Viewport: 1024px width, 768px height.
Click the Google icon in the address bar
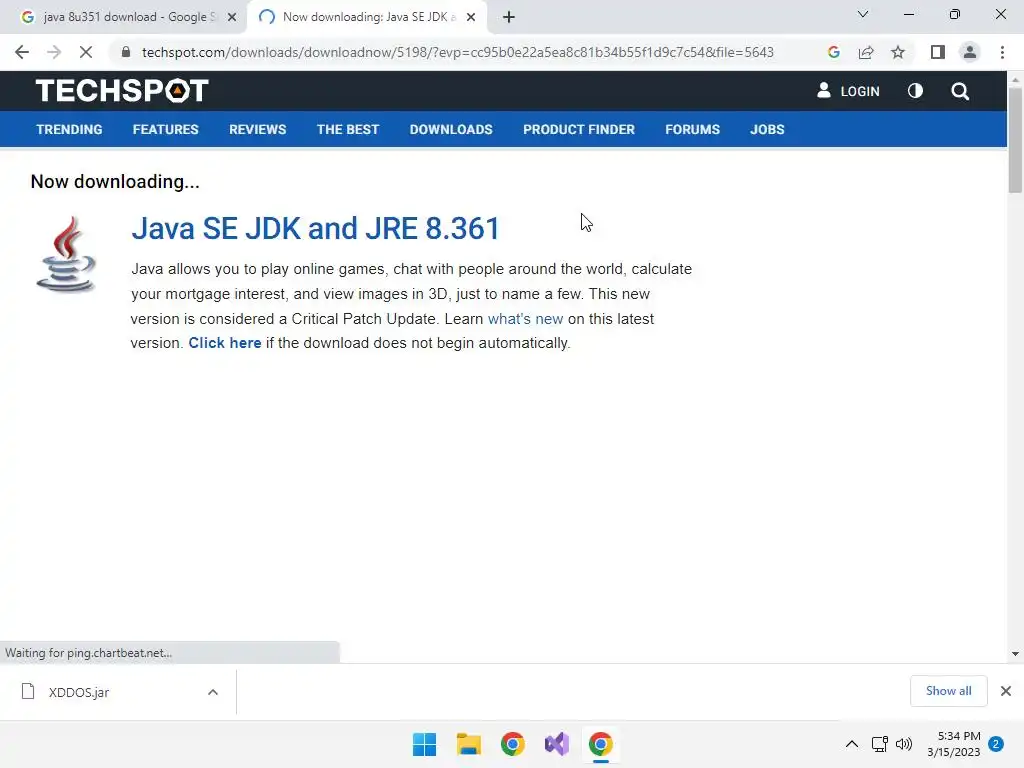pyautogui.click(x=833, y=52)
